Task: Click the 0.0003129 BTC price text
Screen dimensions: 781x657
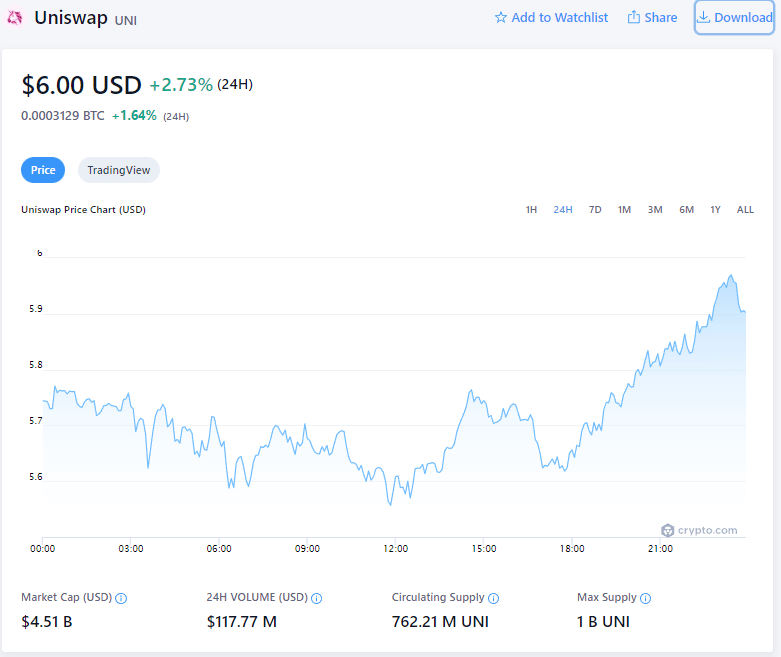Action: click(x=63, y=116)
